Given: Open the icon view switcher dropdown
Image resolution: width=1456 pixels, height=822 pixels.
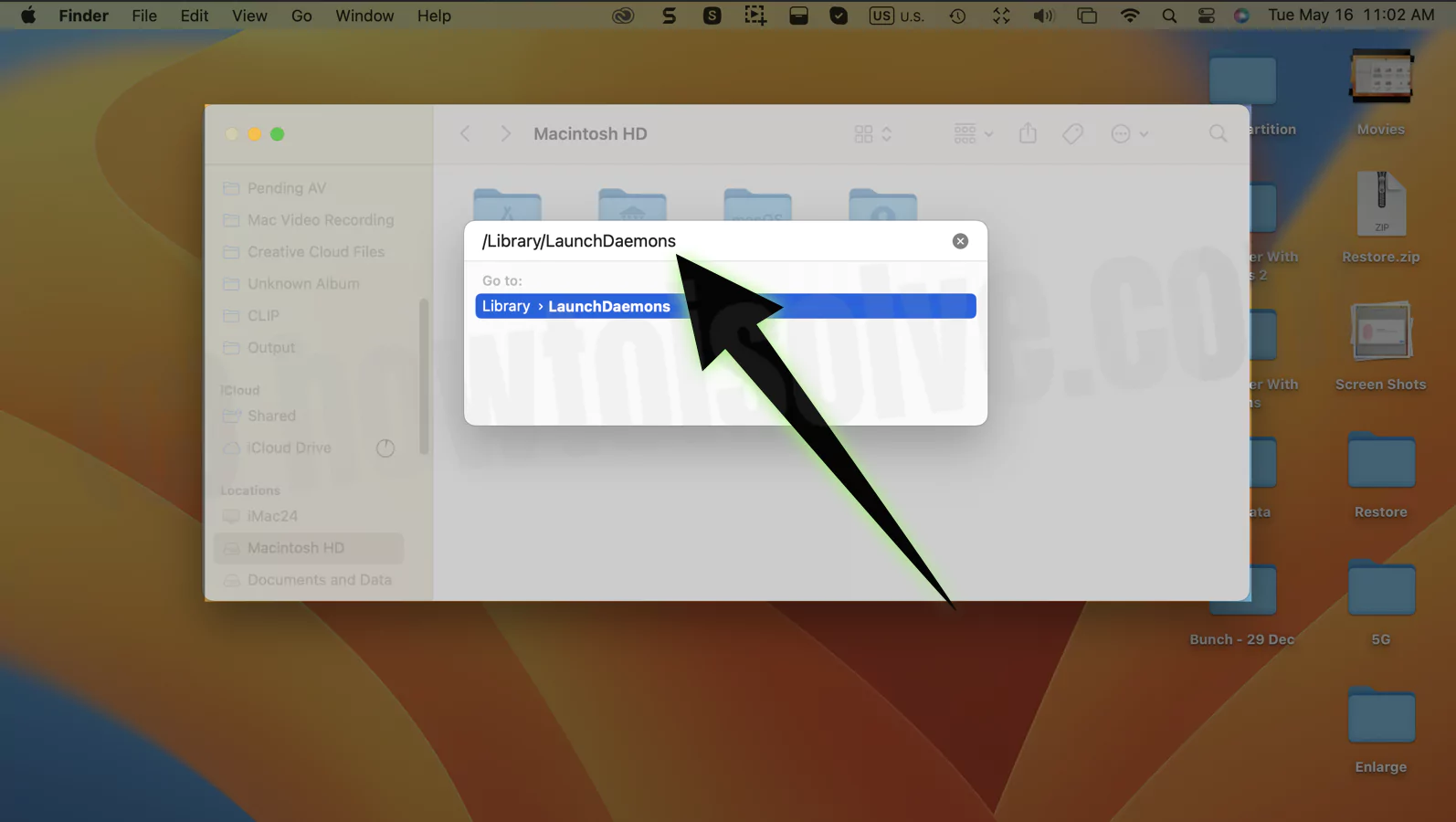Looking at the screenshot, I should (x=872, y=134).
